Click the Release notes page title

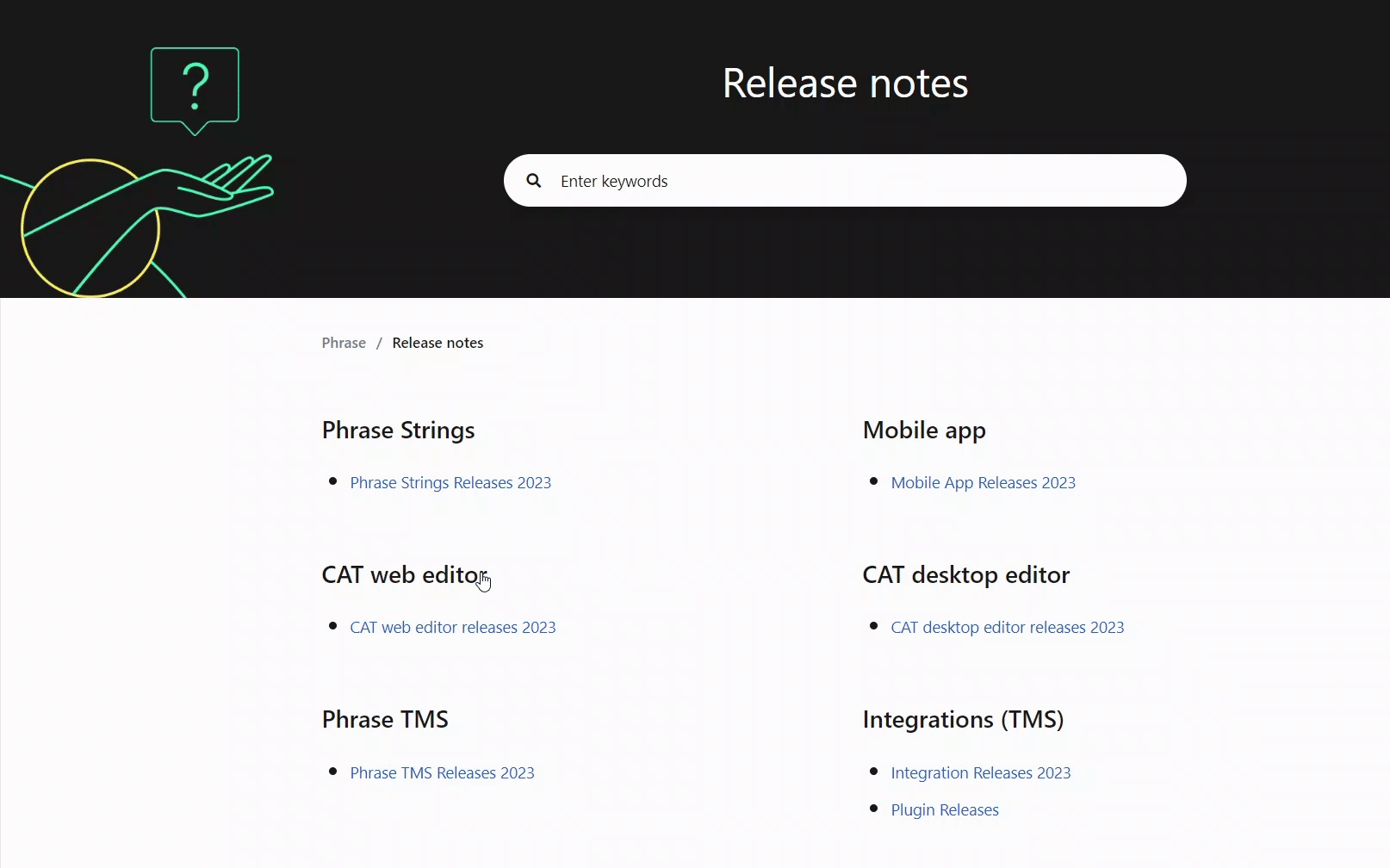[x=845, y=84]
